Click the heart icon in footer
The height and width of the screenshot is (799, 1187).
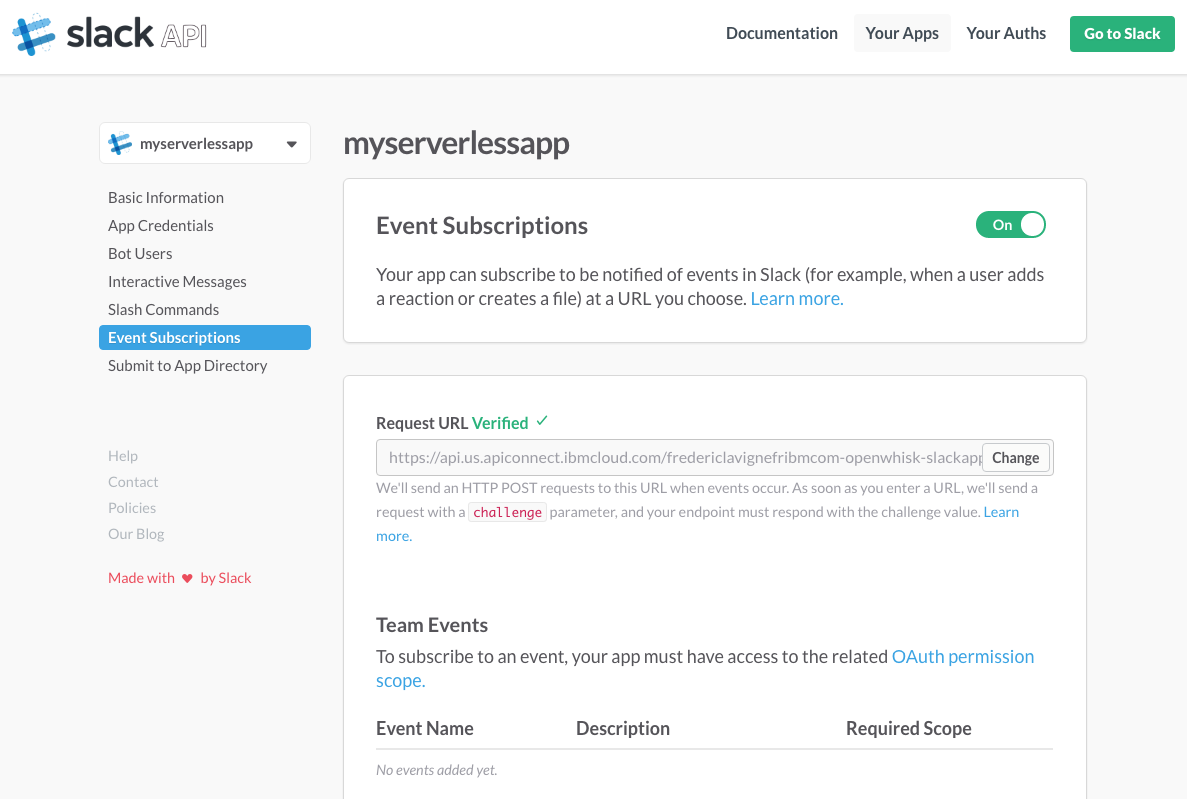(x=187, y=579)
